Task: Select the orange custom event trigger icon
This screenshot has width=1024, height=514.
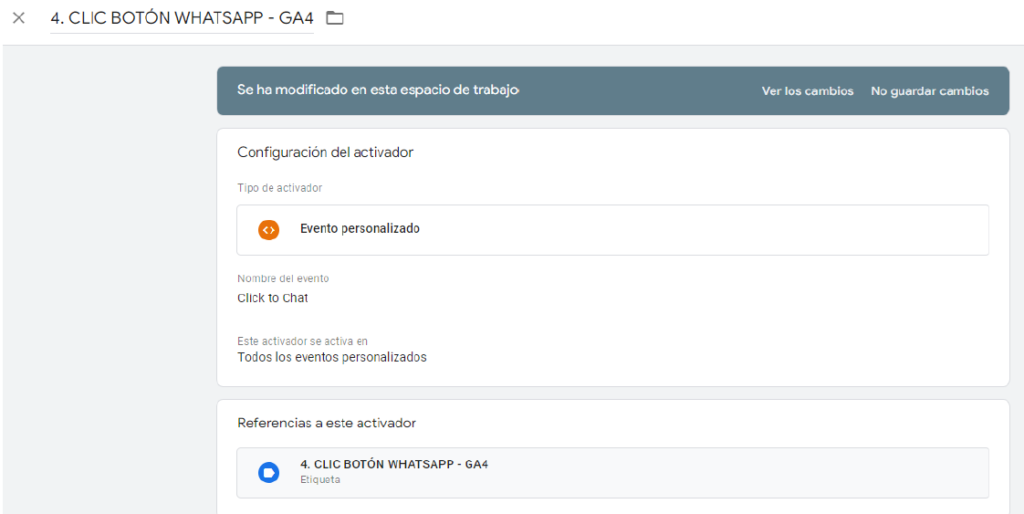Action: pos(268,229)
